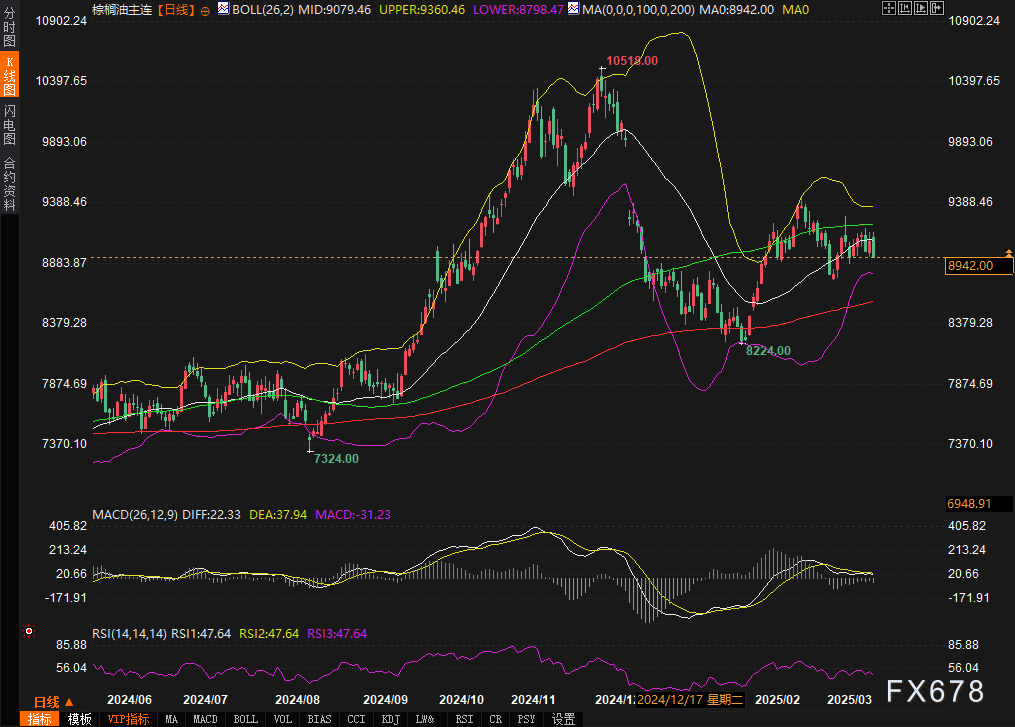This screenshot has width=1015, height=727.
Task: Open the 合约资料 side tab
Action: pos(9,183)
